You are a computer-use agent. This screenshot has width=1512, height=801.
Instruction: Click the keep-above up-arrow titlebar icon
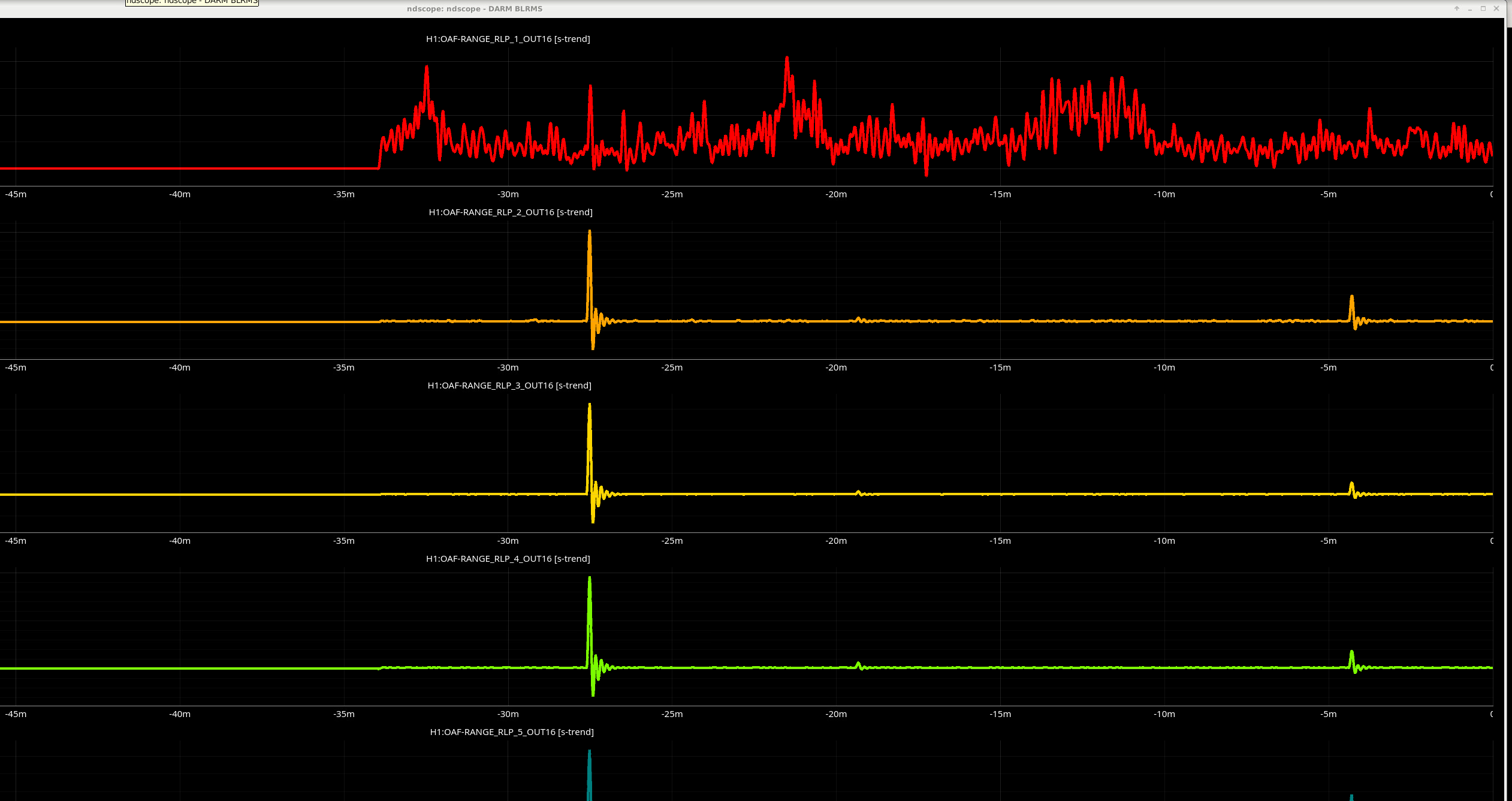point(1457,8)
